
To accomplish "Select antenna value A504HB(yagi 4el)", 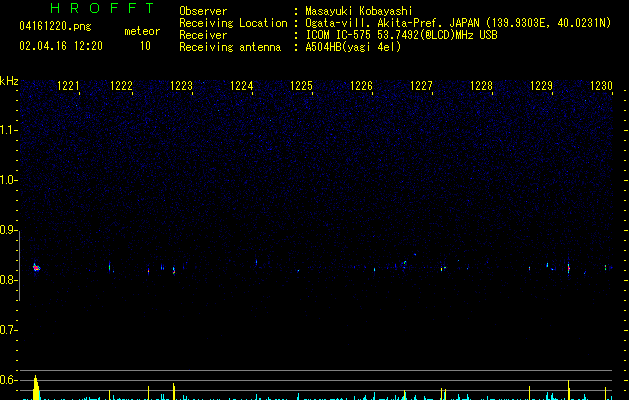I will (x=353, y=47).
